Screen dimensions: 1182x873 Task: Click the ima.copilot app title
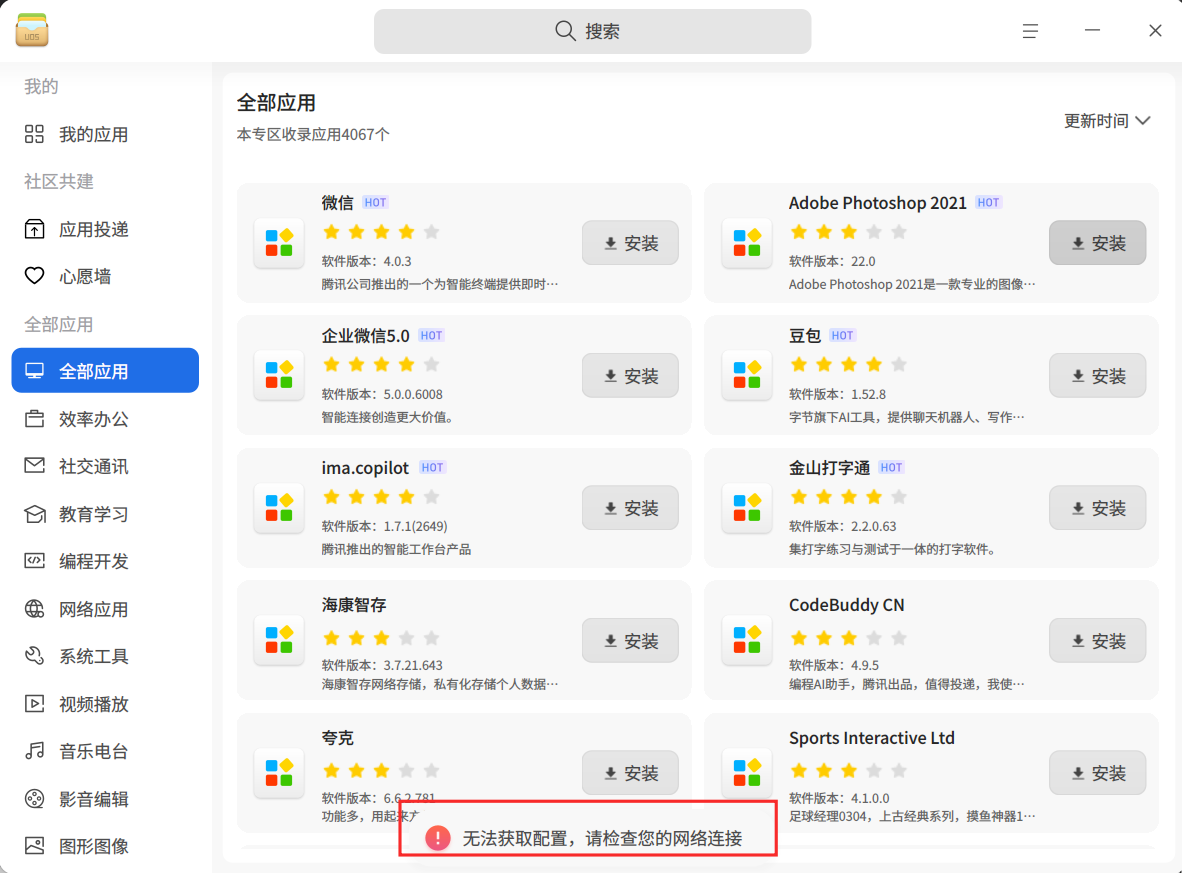(x=365, y=467)
